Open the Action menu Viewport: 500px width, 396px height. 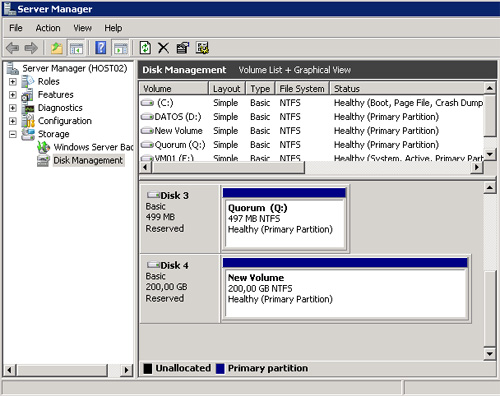(x=48, y=28)
